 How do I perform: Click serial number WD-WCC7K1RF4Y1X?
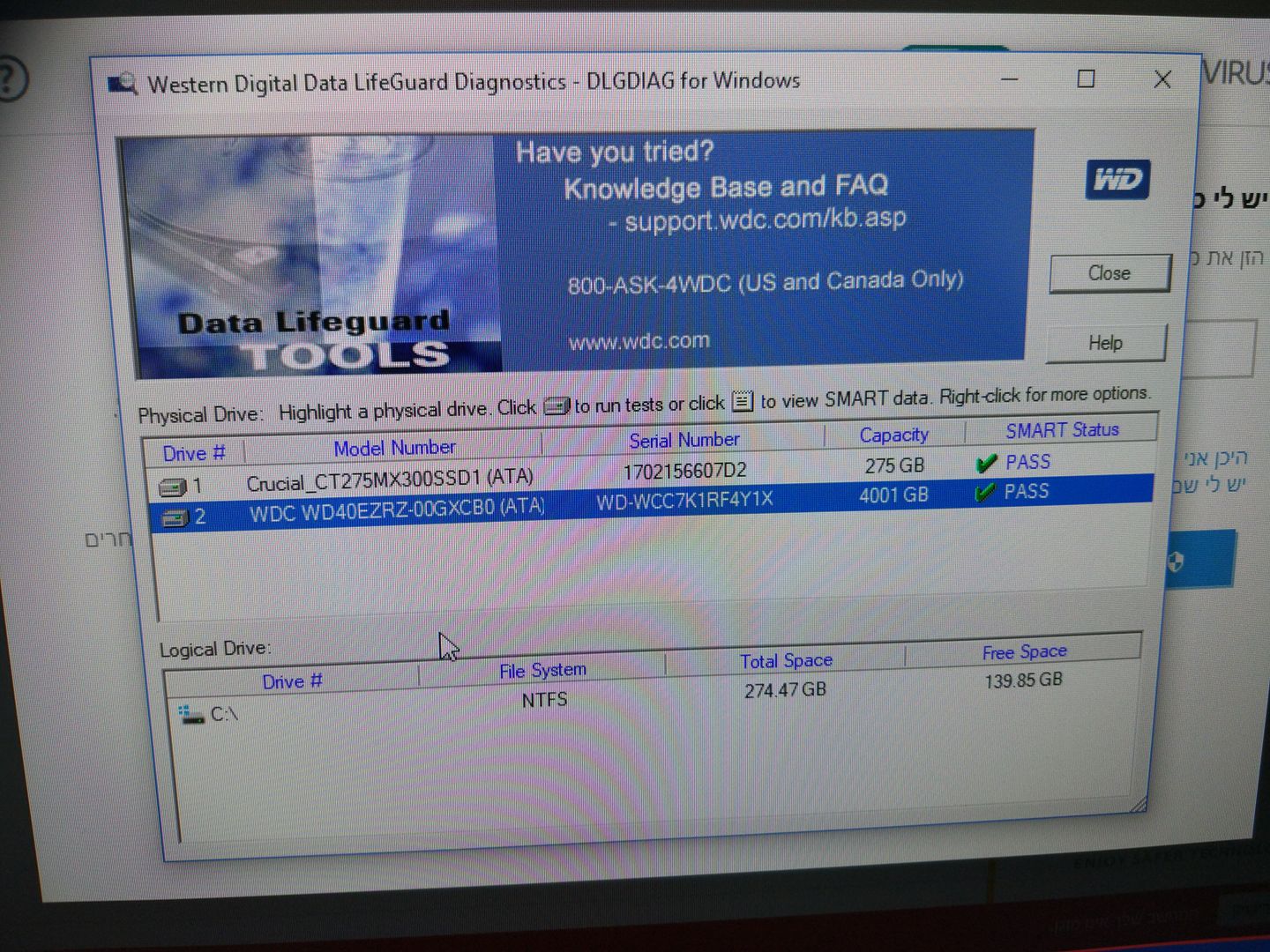[684, 501]
